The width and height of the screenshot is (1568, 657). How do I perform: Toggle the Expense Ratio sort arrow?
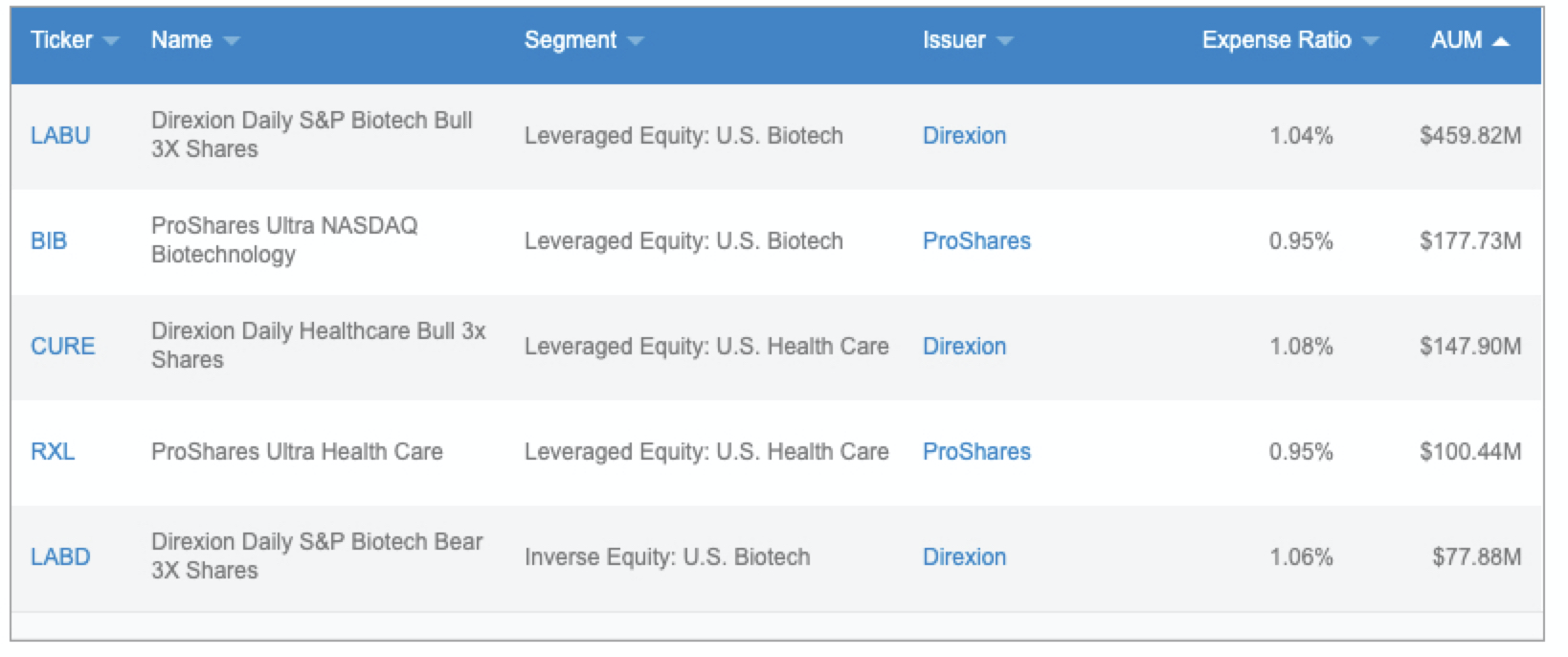point(1370,41)
